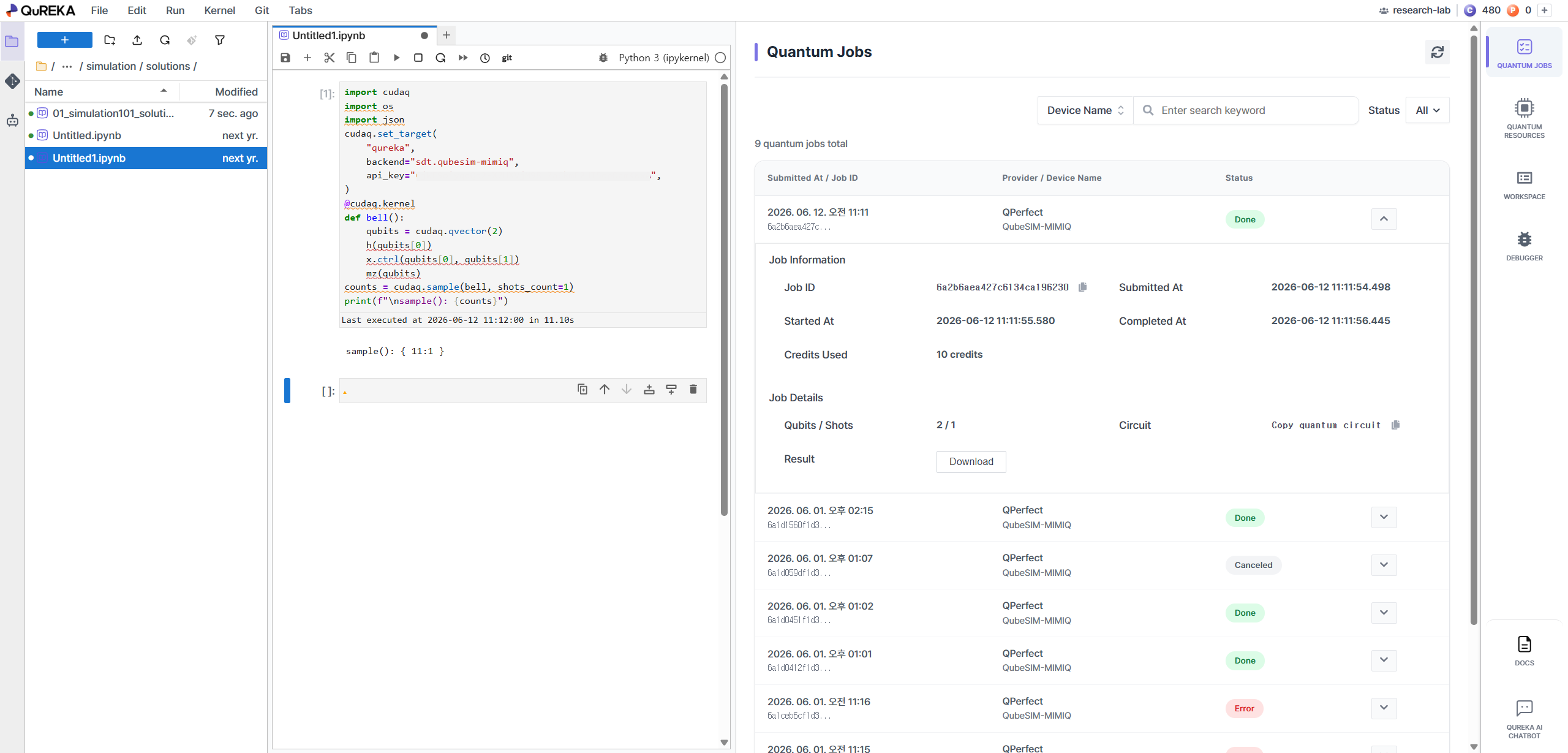The image size is (1568, 753).
Task: Filter files in the file browser
Action: [220, 40]
